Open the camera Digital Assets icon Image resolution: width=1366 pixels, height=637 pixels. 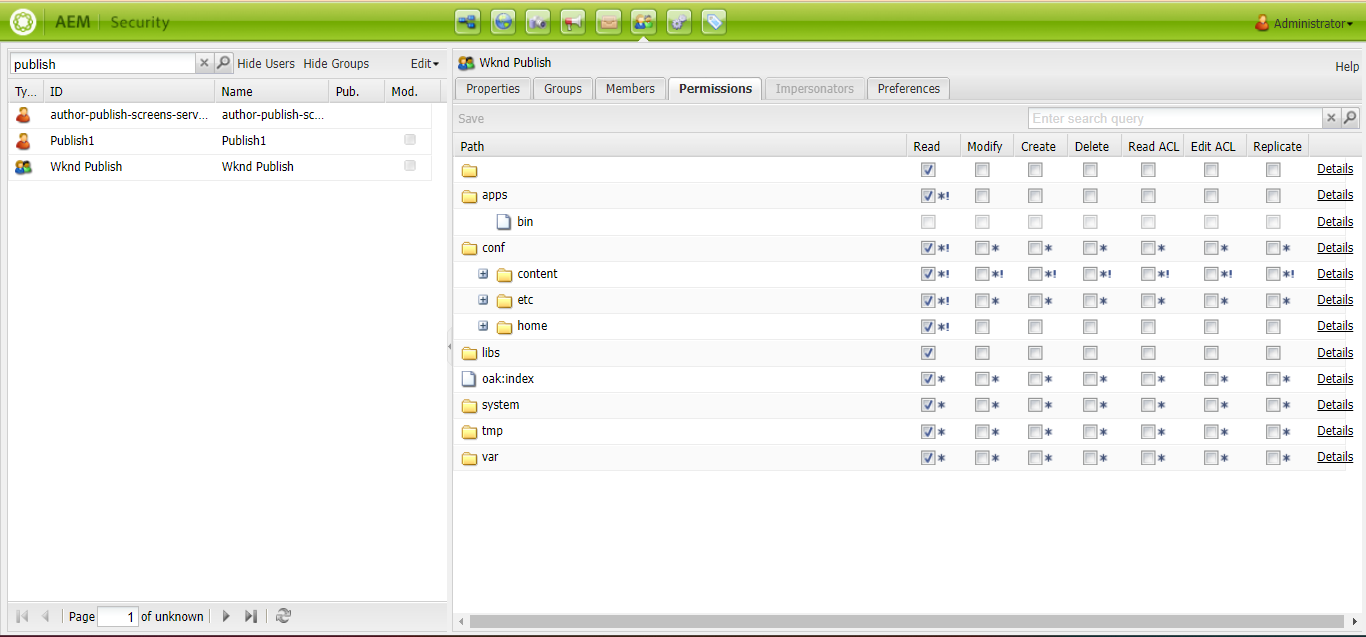pyautogui.click(x=538, y=21)
